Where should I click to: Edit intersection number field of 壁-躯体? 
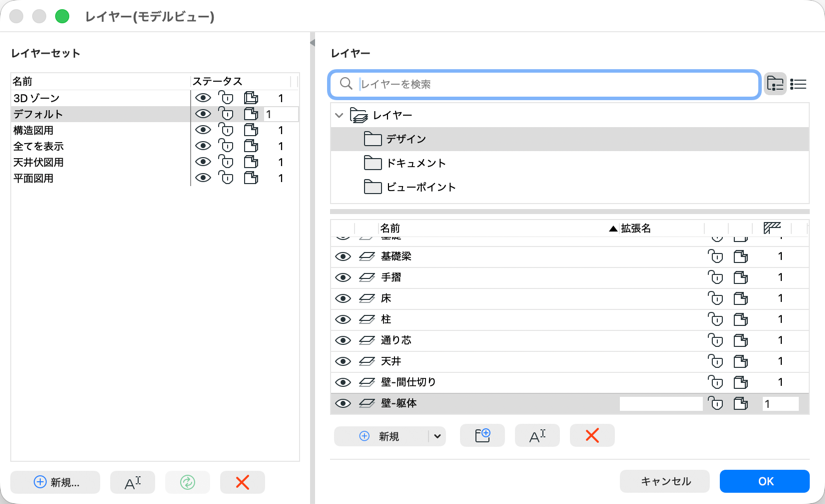point(780,404)
